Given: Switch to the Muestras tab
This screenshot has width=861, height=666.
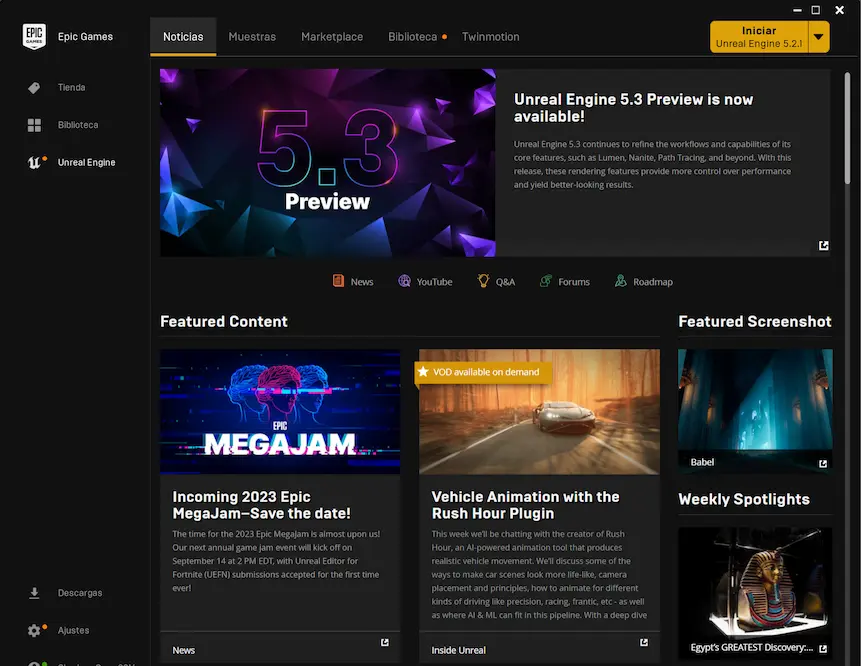Looking at the screenshot, I should click(252, 37).
